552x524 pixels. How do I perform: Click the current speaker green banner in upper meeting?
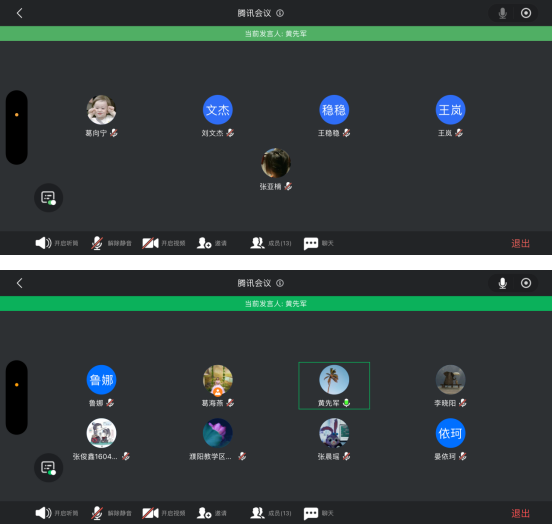276,34
